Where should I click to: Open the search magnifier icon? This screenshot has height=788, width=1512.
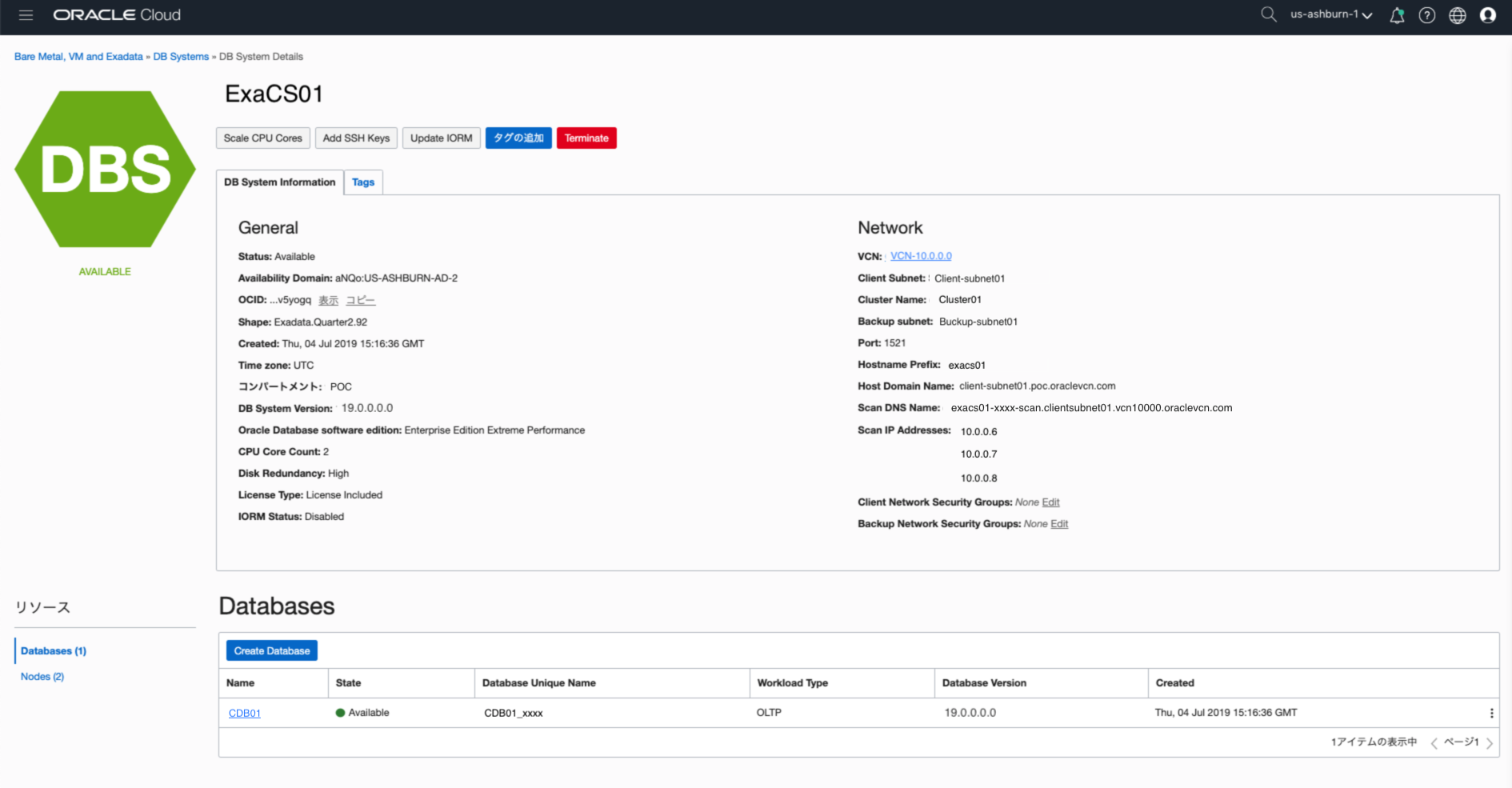coord(1268,14)
